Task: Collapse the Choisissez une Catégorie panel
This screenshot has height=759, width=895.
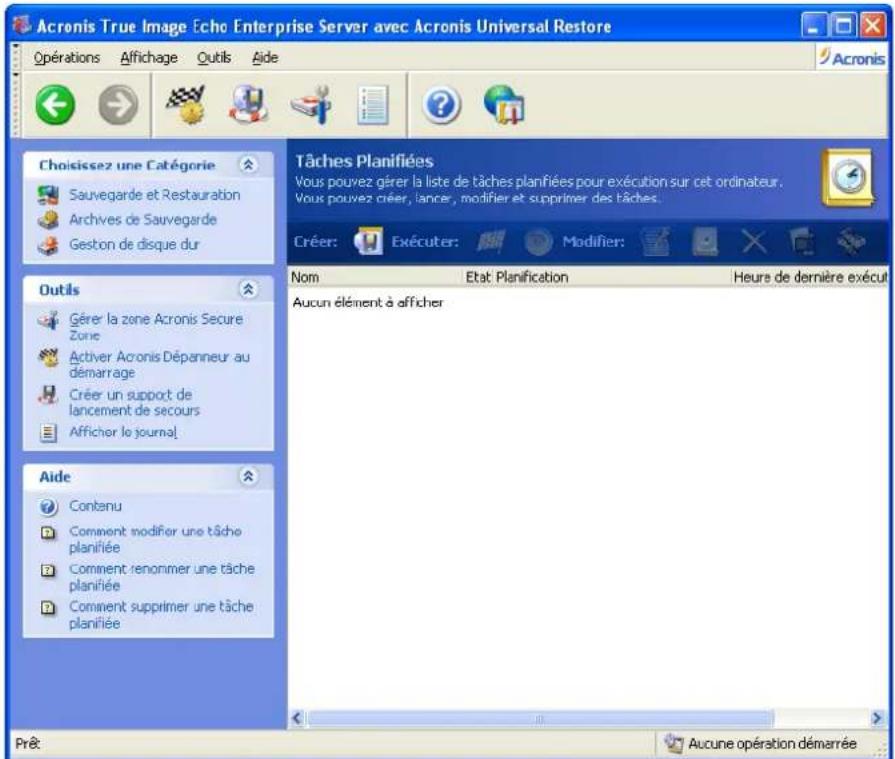Action: [248, 165]
